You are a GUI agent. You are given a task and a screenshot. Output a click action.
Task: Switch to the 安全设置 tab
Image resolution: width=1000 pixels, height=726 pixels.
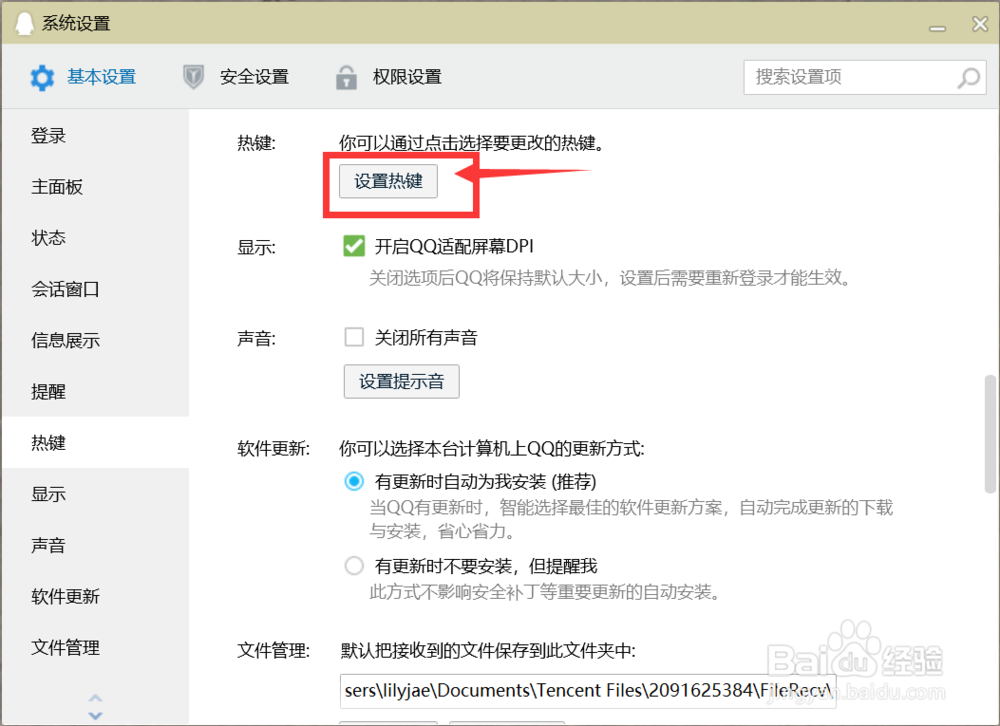click(x=236, y=77)
